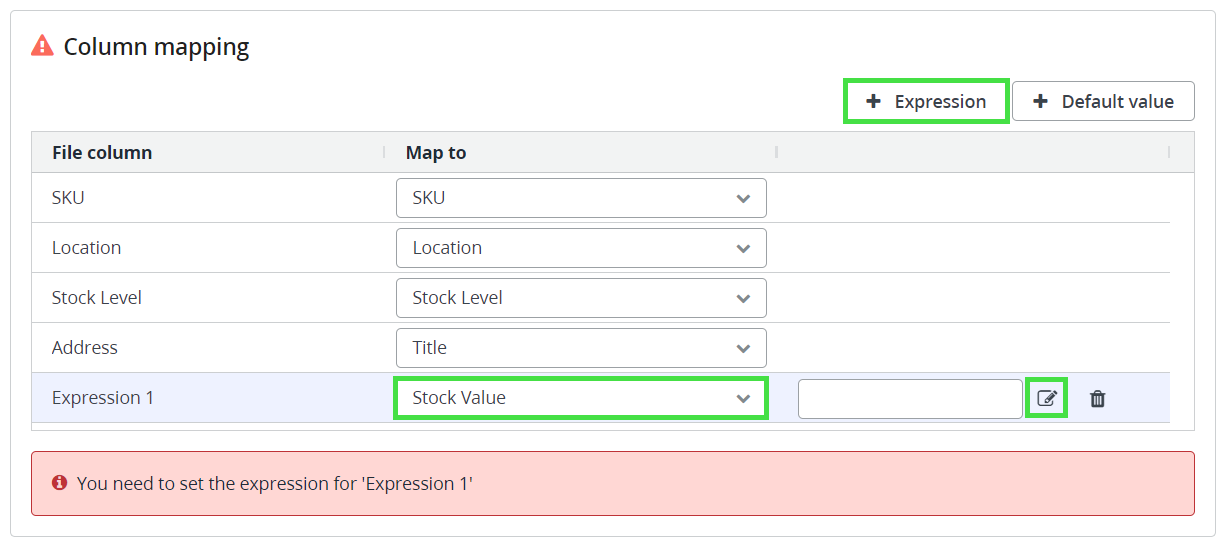1227x547 pixels.
Task: Click the Map to column header
Action: point(436,152)
